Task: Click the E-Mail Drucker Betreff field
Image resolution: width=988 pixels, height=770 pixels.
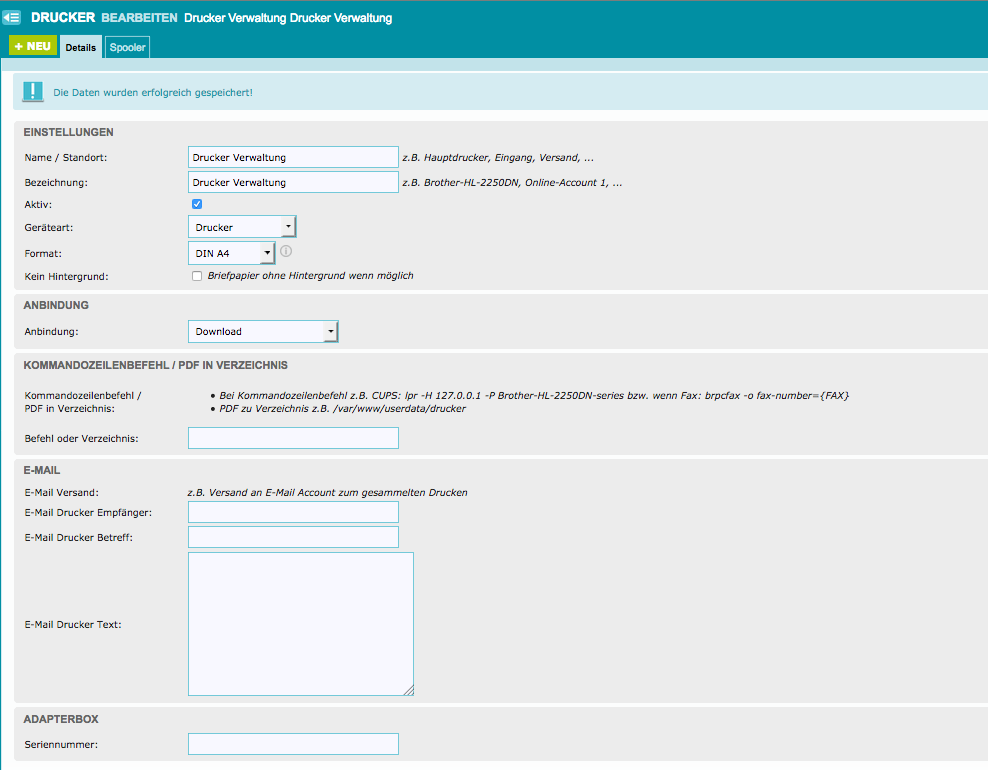Action: (293, 537)
